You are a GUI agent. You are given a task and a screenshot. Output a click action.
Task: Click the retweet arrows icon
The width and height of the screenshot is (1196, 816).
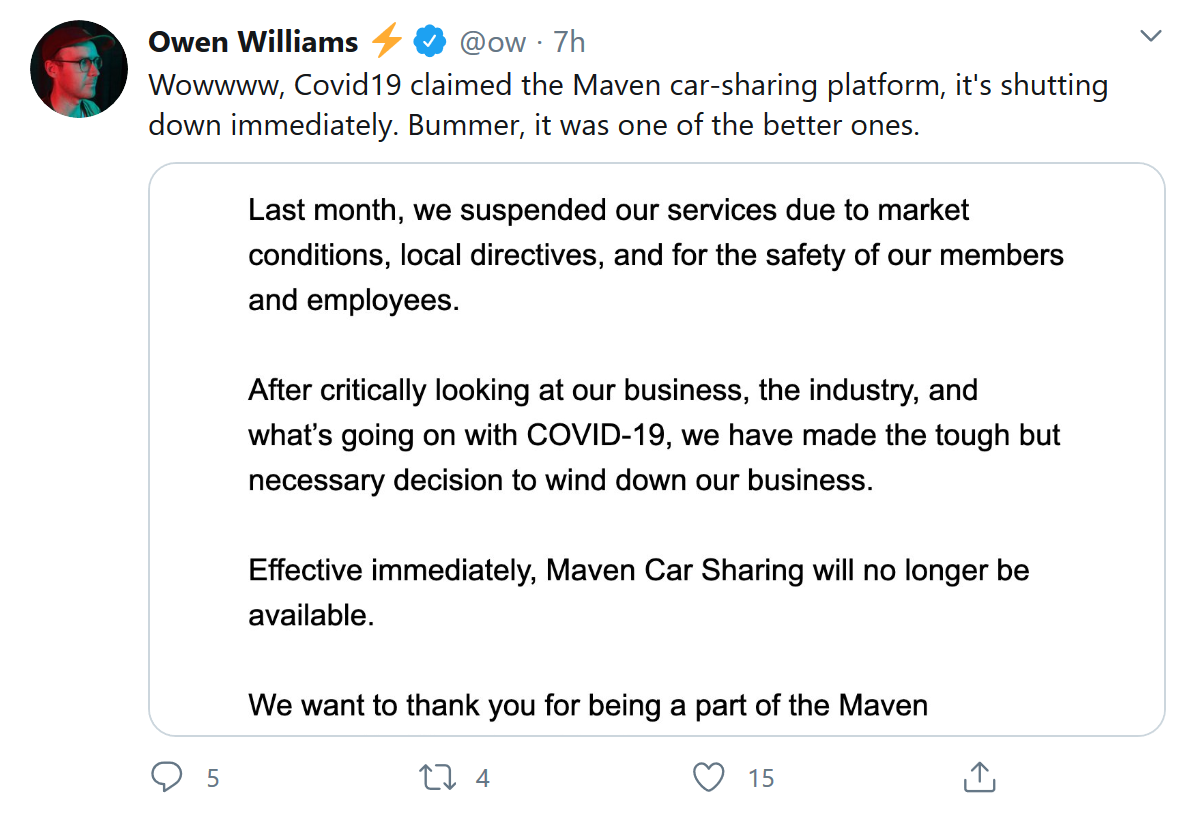[x=437, y=777]
